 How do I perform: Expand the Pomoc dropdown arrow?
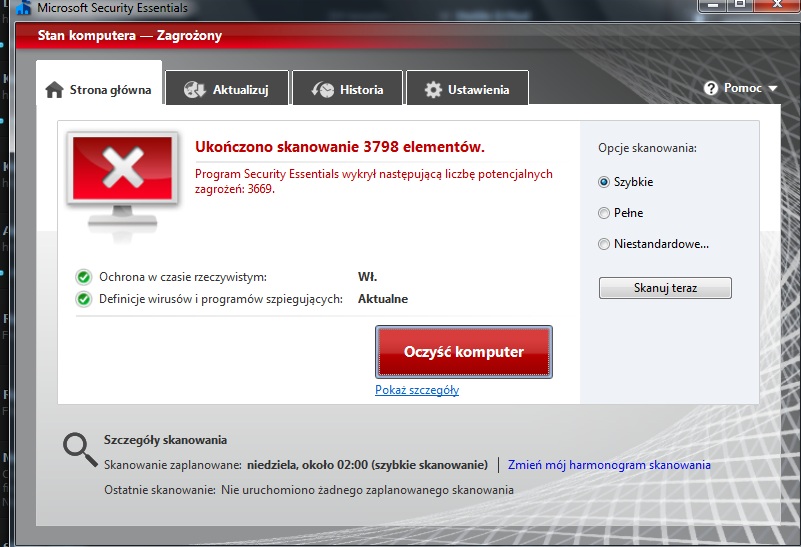tap(773, 89)
